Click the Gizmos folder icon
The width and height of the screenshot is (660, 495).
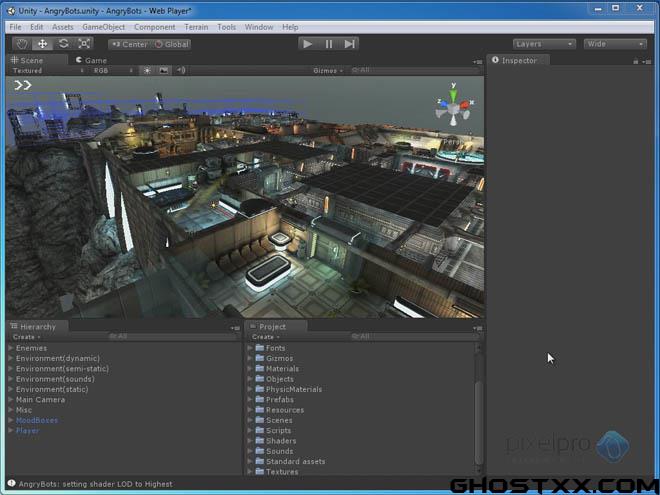[260, 358]
